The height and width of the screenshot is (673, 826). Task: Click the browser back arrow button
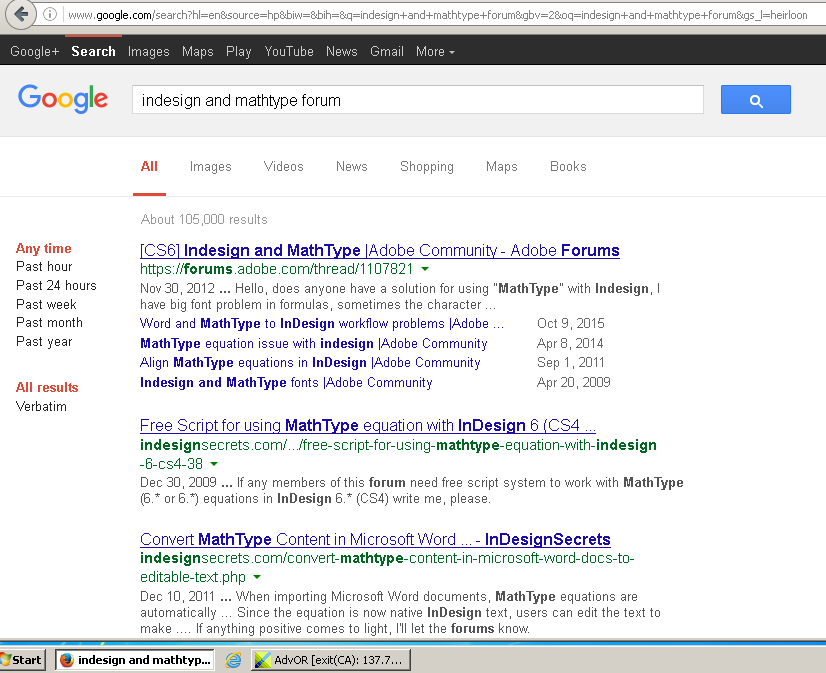pos(21,14)
